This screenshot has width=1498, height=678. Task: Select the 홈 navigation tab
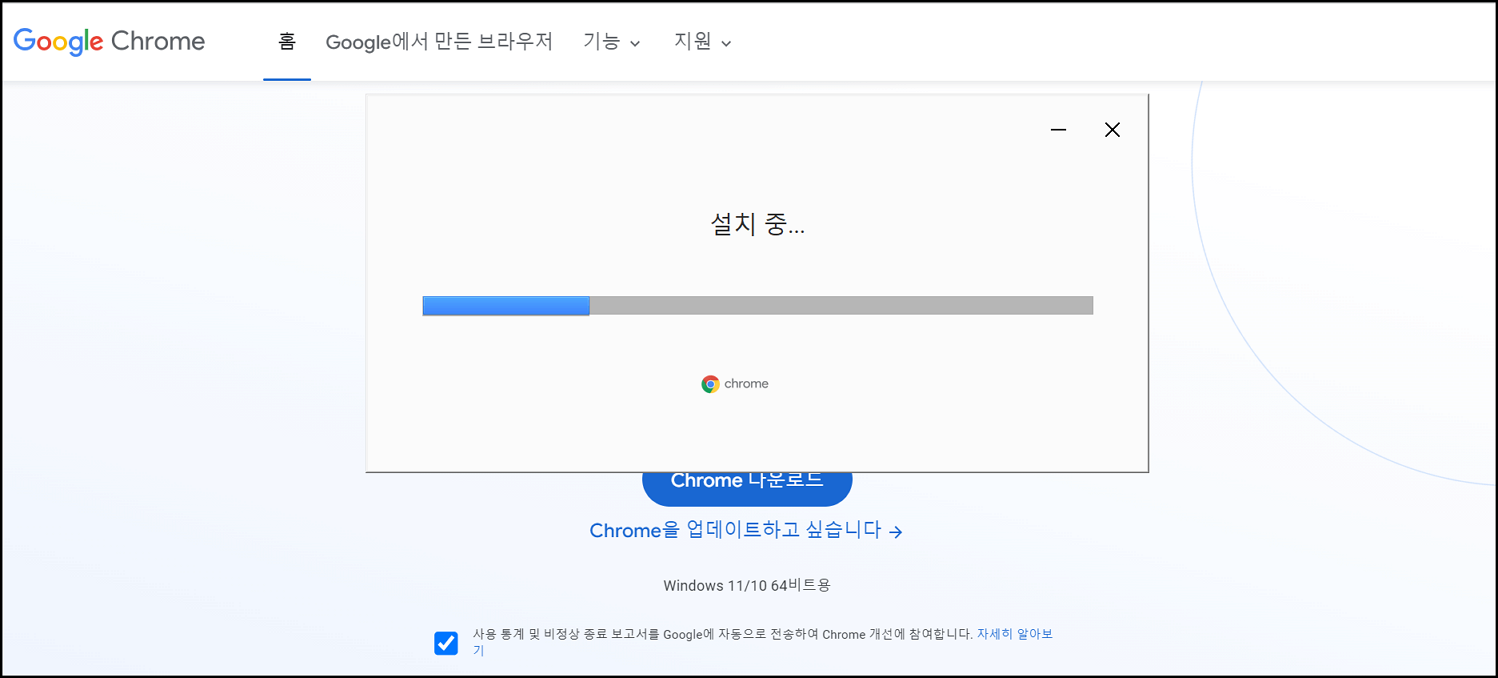click(287, 41)
